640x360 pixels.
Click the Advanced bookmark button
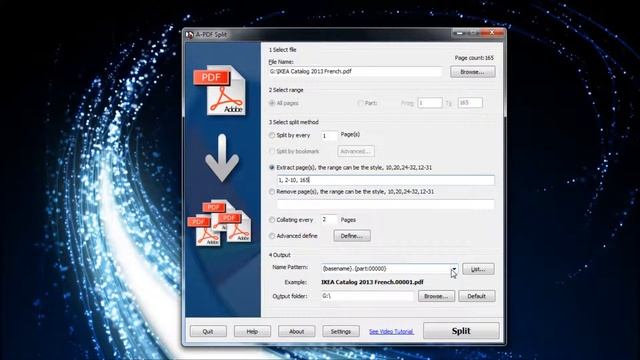click(356, 151)
